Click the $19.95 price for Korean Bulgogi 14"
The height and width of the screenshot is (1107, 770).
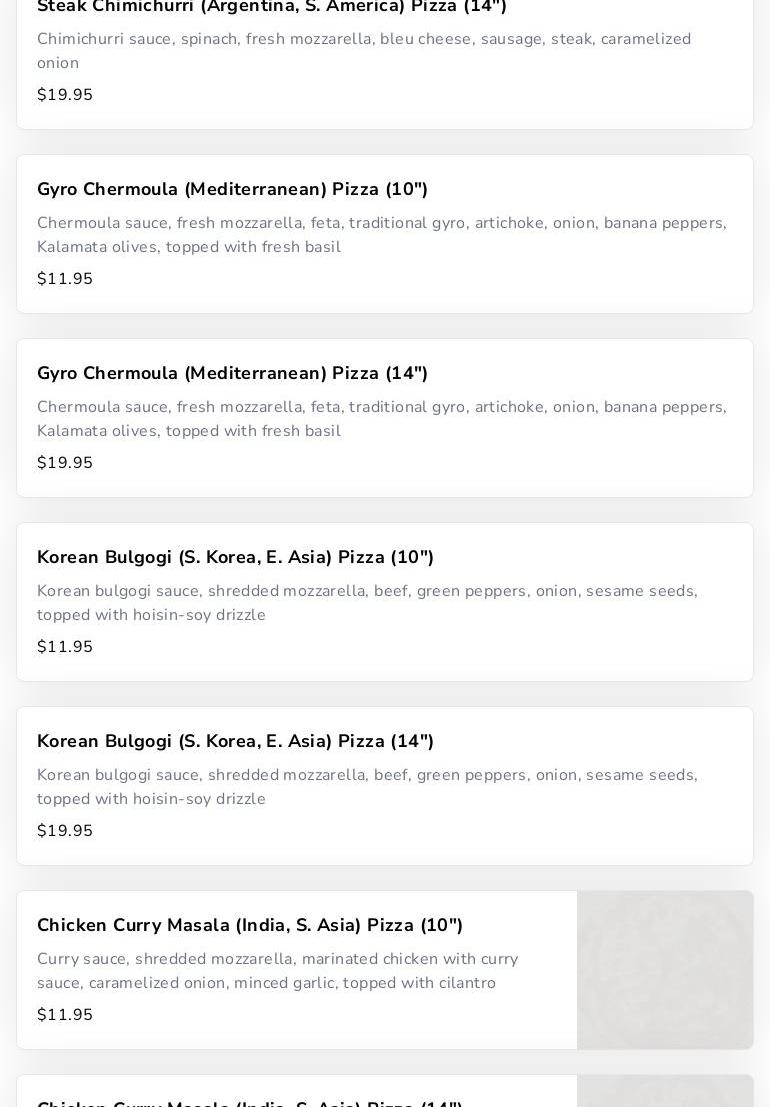coord(65,831)
